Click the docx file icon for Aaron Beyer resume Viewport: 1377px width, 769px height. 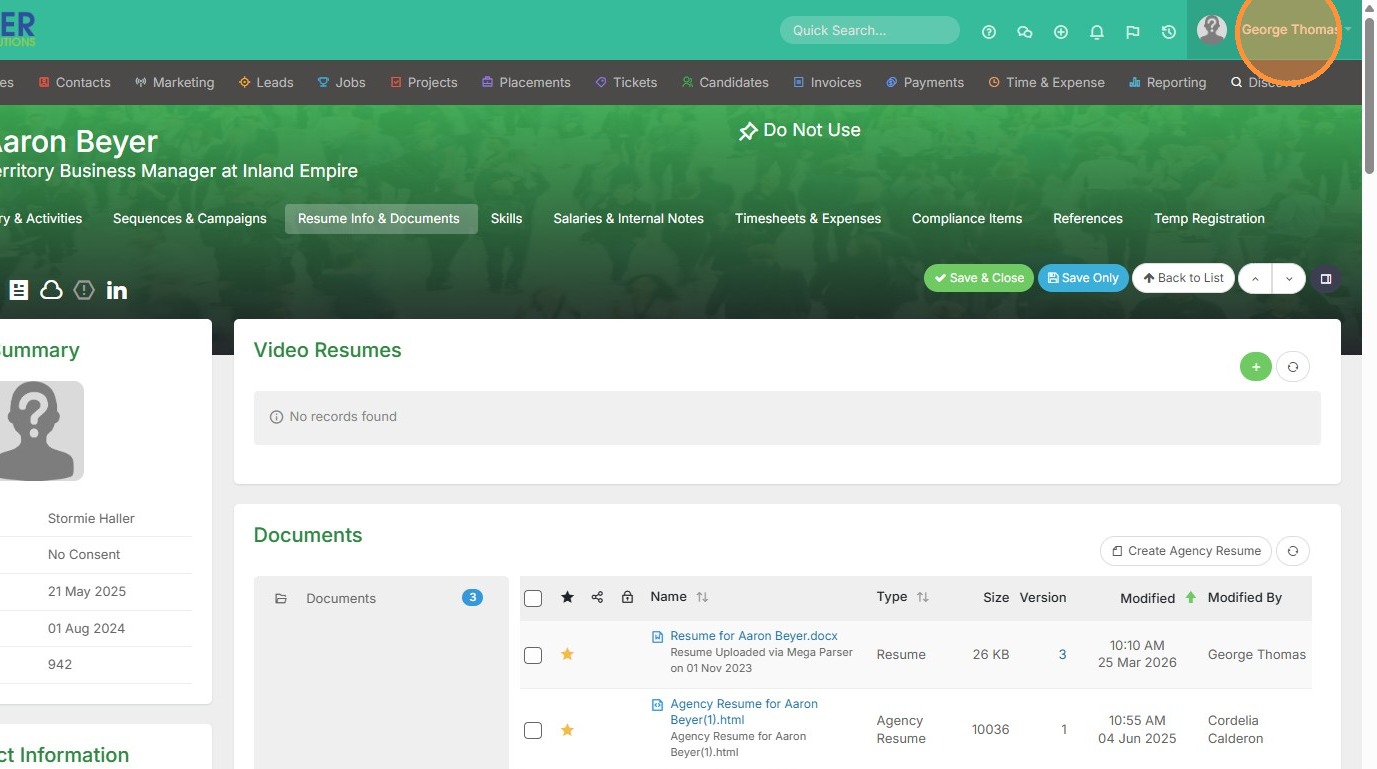point(657,637)
